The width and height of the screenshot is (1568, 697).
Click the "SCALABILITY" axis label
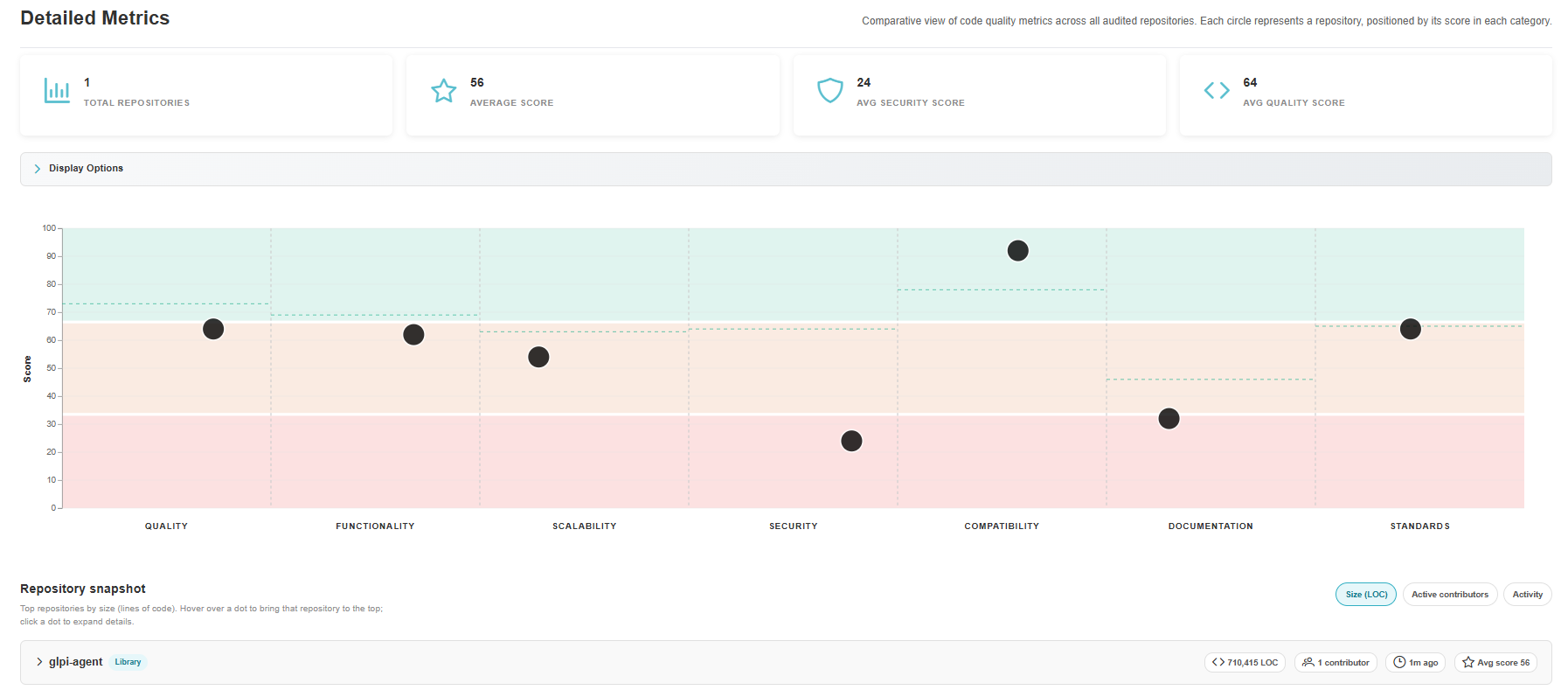tap(585, 526)
